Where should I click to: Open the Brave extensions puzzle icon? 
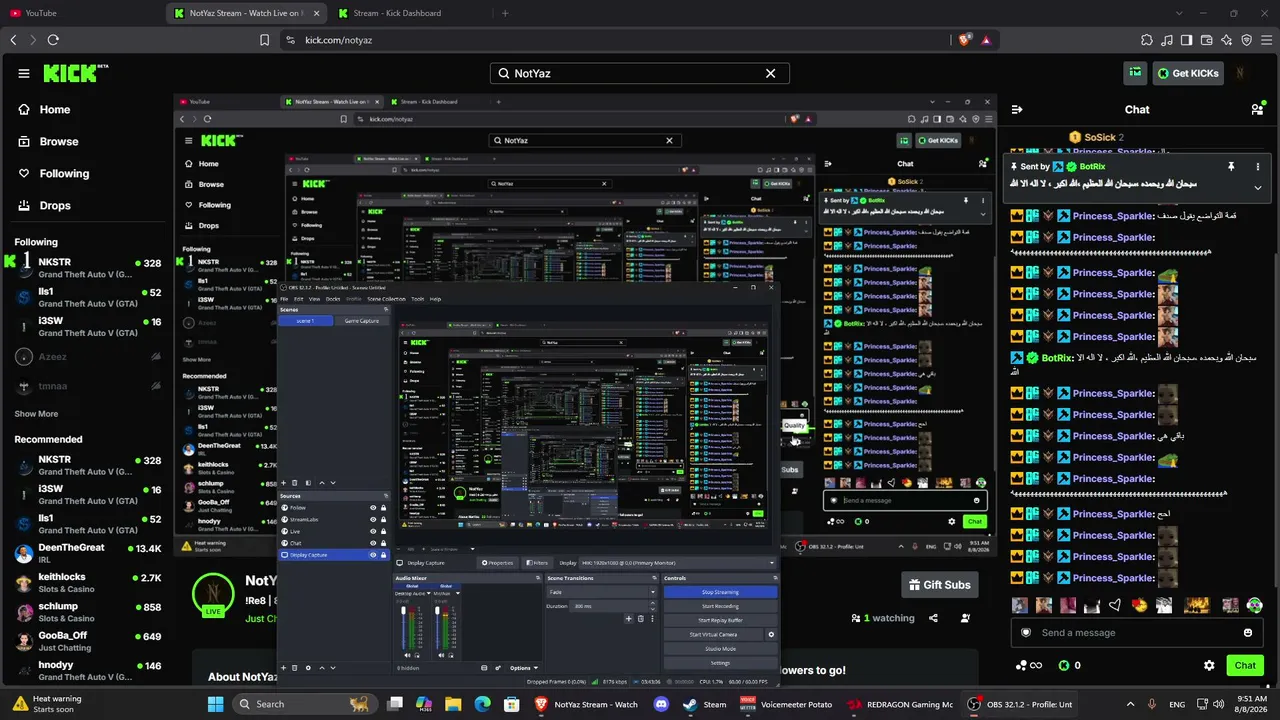[1147, 40]
